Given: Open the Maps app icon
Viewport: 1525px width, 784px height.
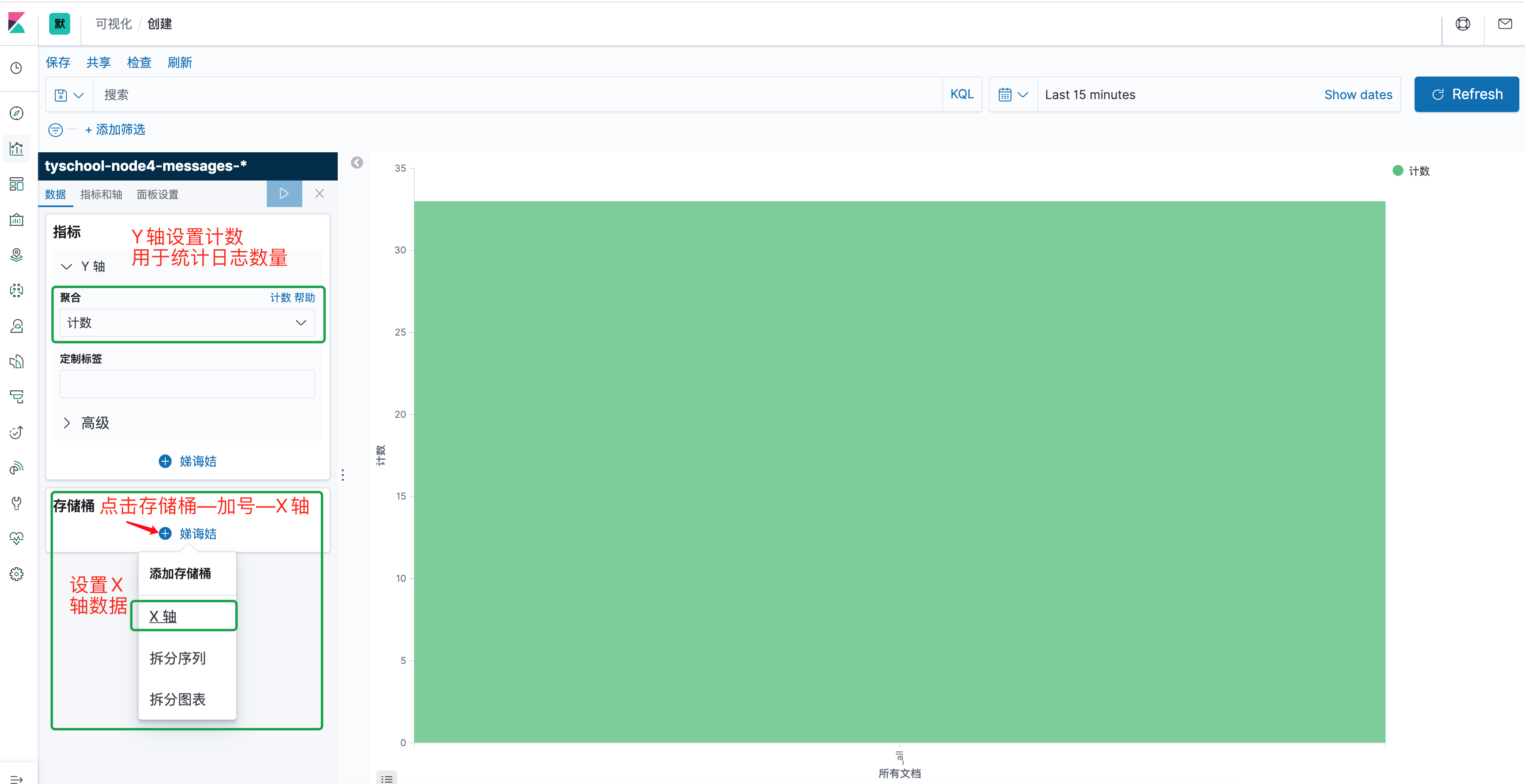Looking at the screenshot, I should pos(17,255).
